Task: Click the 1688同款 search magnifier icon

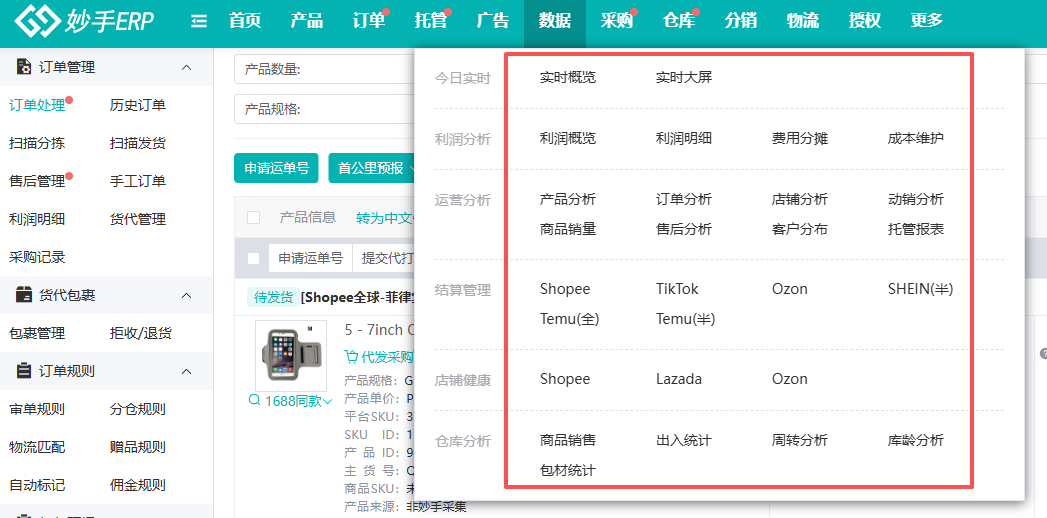Action: click(254, 401)
